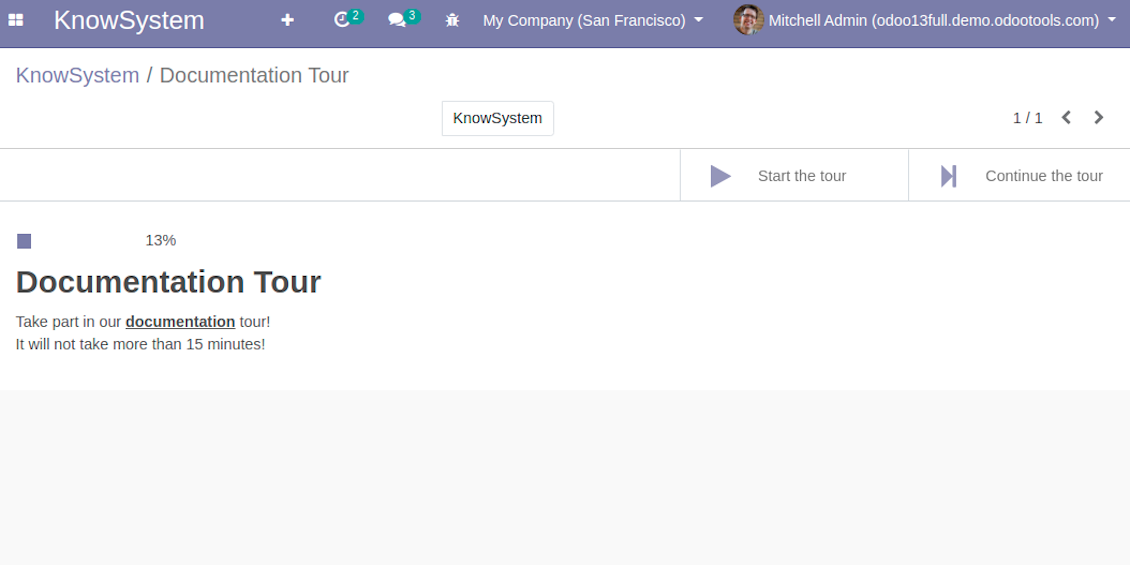Image resolution: width=1130 pixels, height=565 pixels.
Task: Go to next record arrow
Action: pos(1099,117)
